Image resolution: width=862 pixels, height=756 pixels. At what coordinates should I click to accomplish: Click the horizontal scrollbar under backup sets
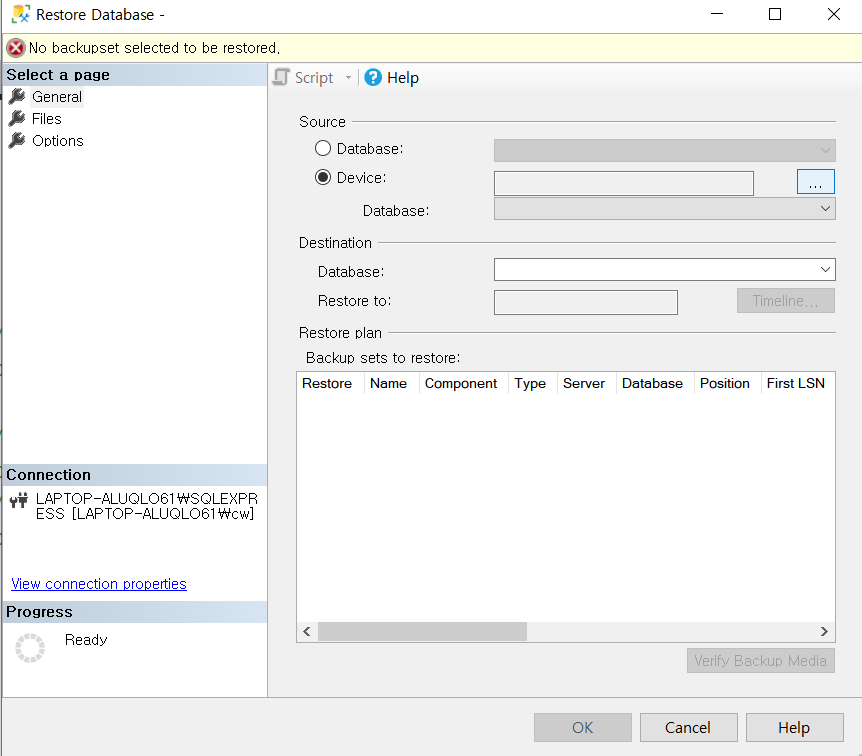[420, 631]
